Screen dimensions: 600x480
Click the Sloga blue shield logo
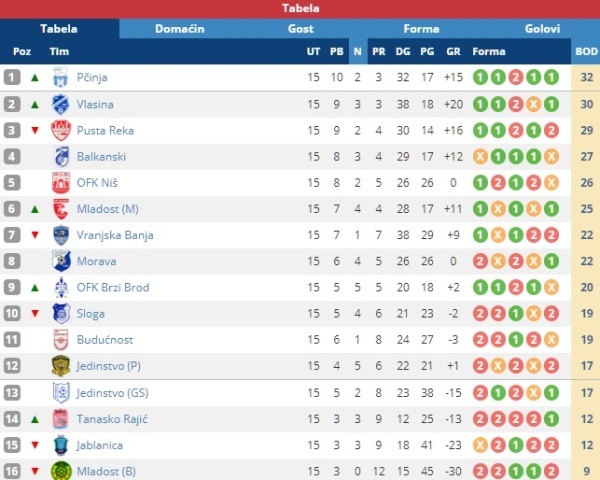(61, 313)
